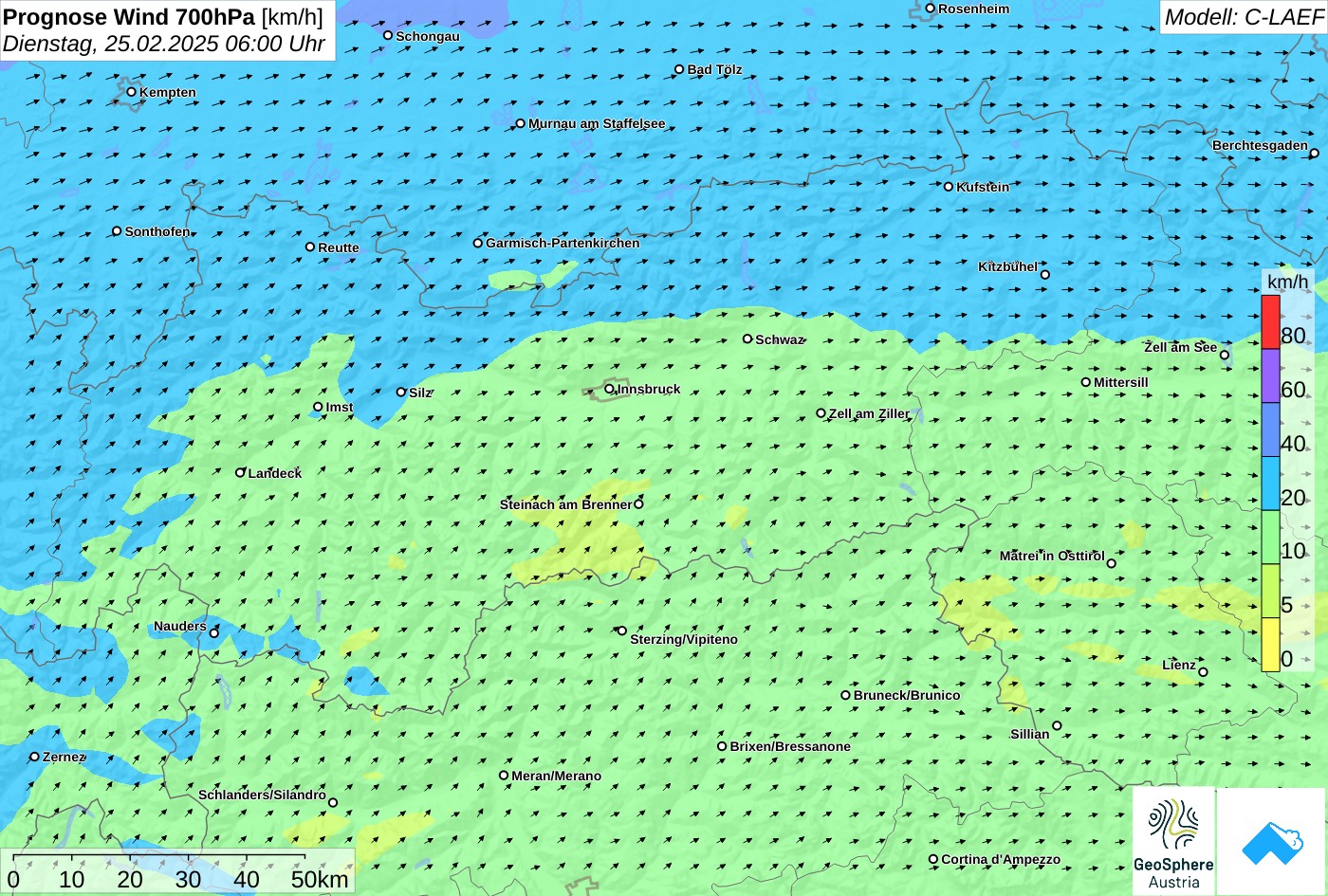Click the Schwaz label
The image size is (1328, 896).
[x=780, y=339]
